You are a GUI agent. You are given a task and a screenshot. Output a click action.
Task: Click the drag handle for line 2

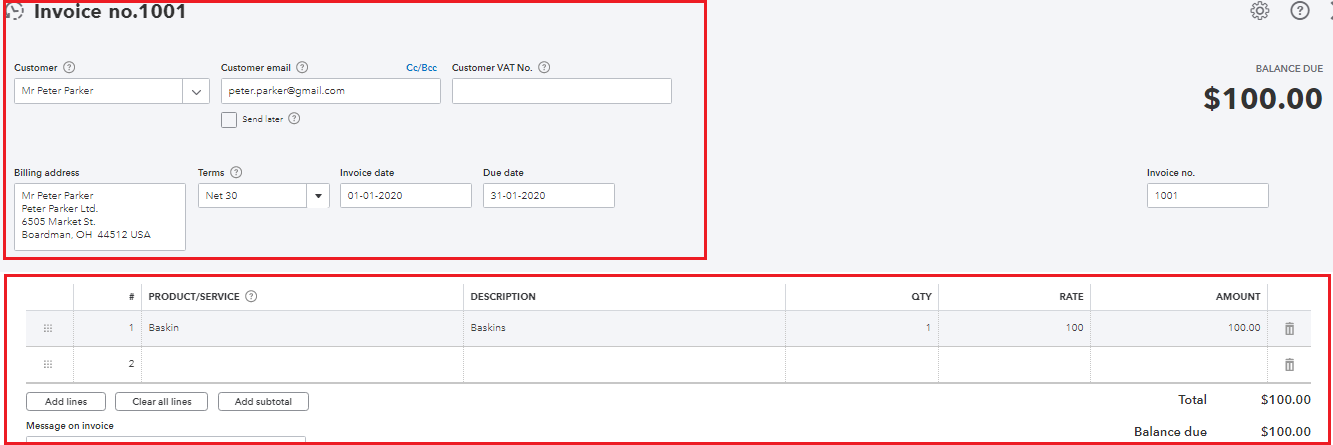point(48,365)
